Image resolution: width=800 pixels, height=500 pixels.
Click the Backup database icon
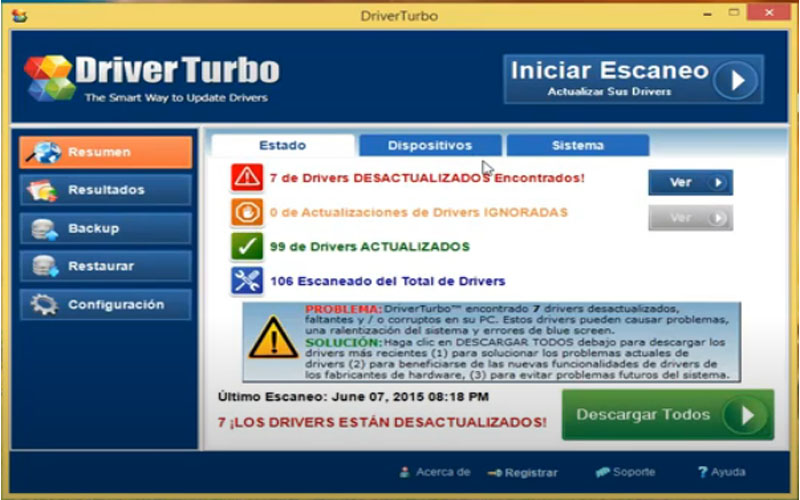pos(44,229)
